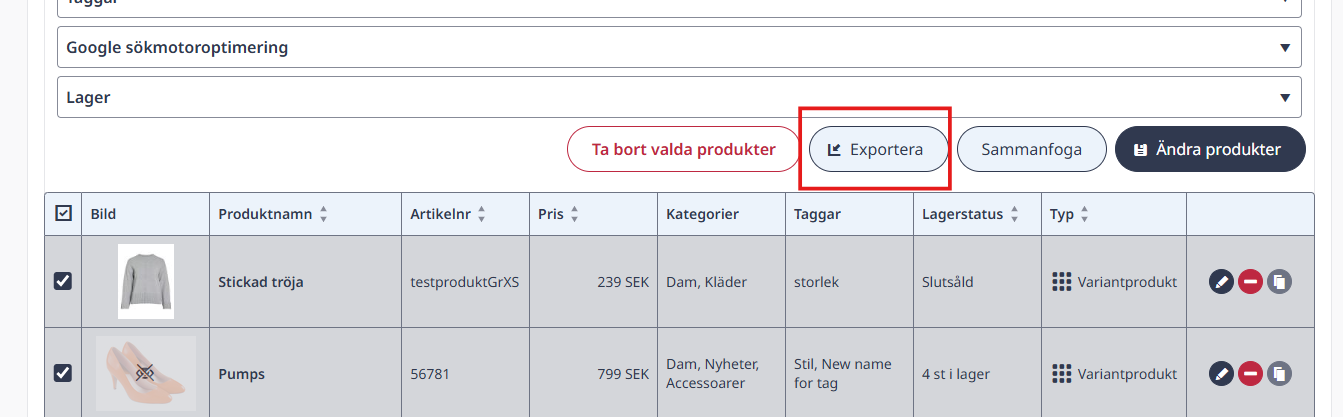This screenshot has height=417, width=1343.
Task: Click the price 799 SEK
Action: click(623, 374)
